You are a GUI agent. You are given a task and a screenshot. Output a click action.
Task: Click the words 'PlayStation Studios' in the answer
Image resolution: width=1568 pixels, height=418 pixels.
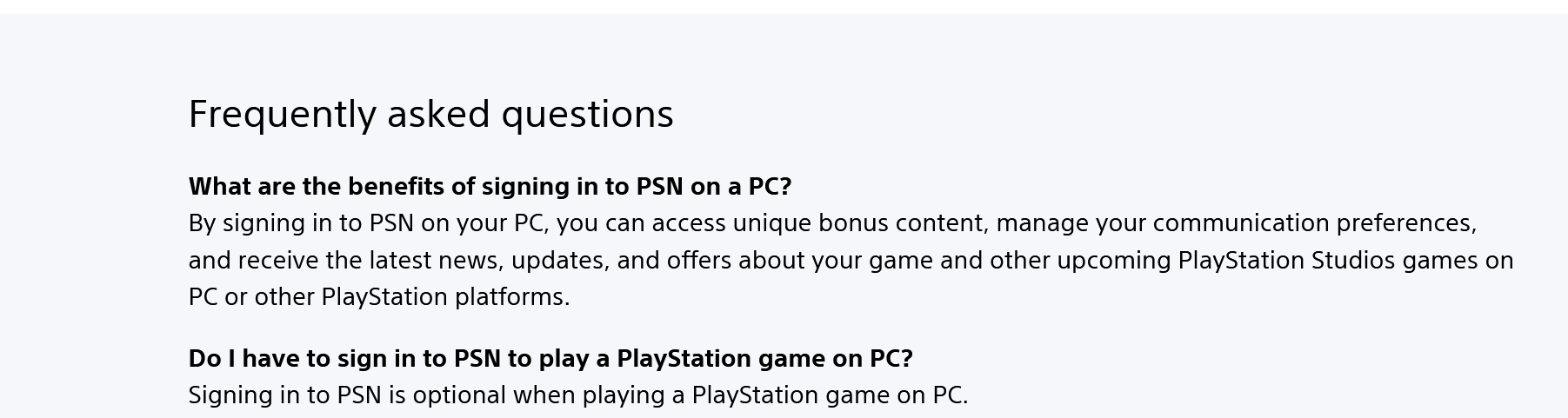[1286, 261]
